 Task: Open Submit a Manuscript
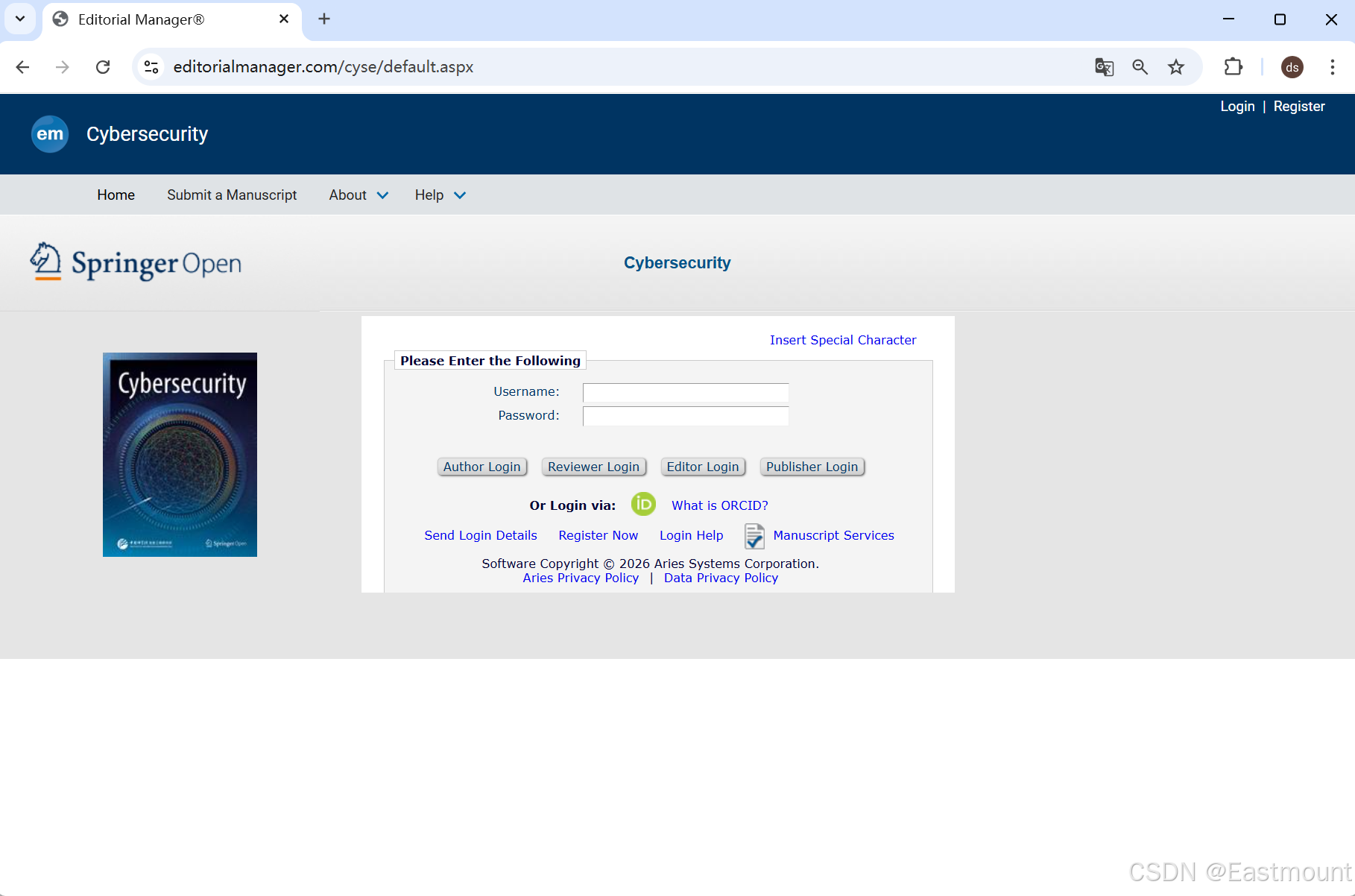(232, 195)
